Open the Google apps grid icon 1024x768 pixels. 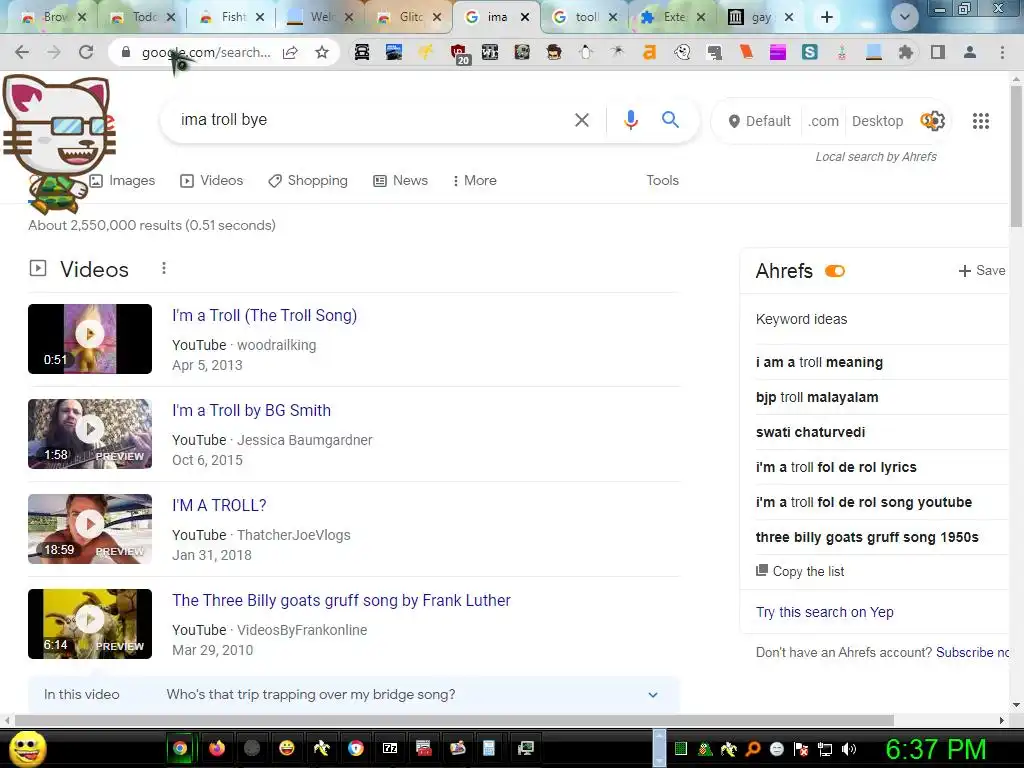(980, 121)
